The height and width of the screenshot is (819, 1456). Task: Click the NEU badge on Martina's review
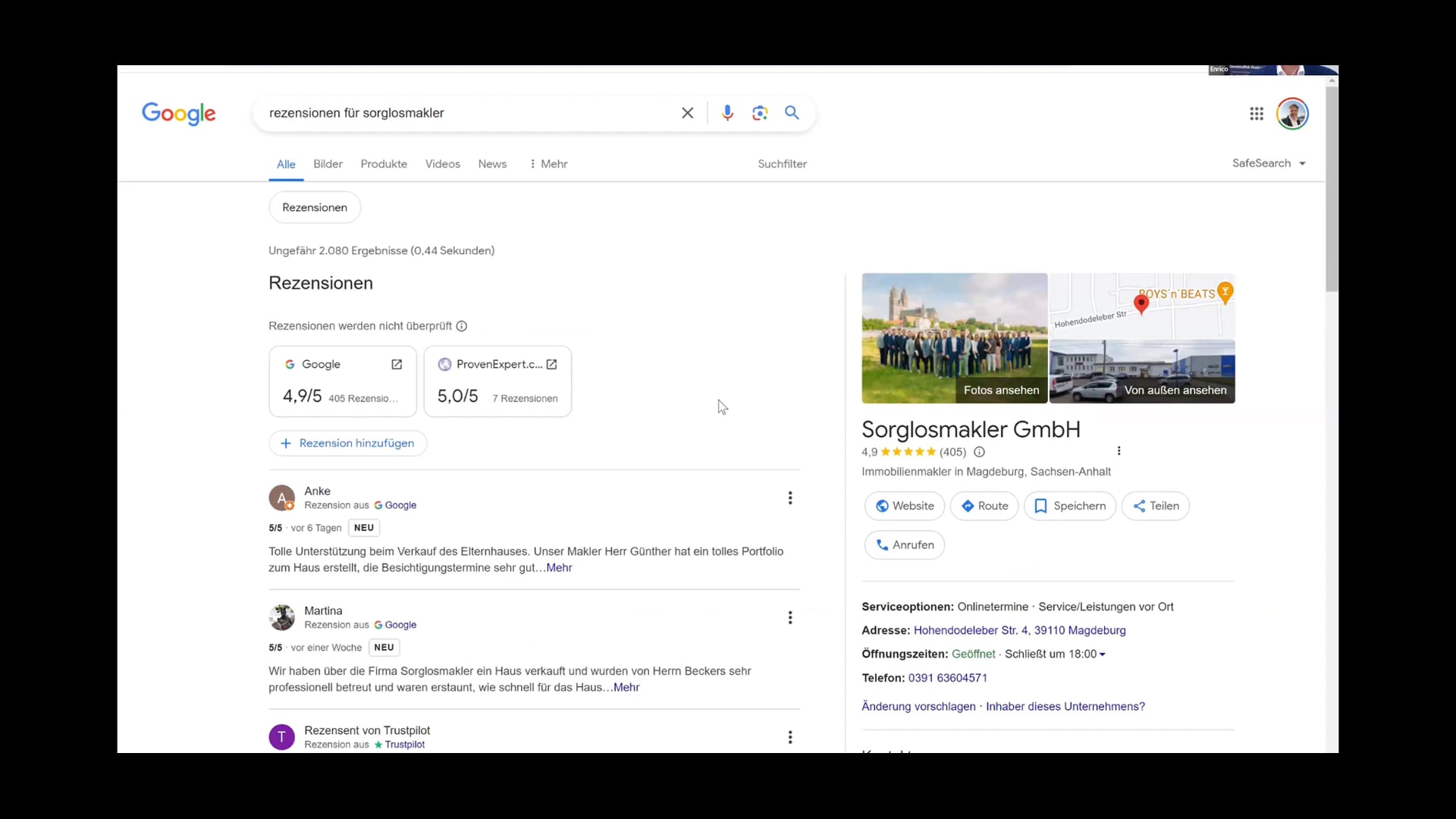click(384, 648)
